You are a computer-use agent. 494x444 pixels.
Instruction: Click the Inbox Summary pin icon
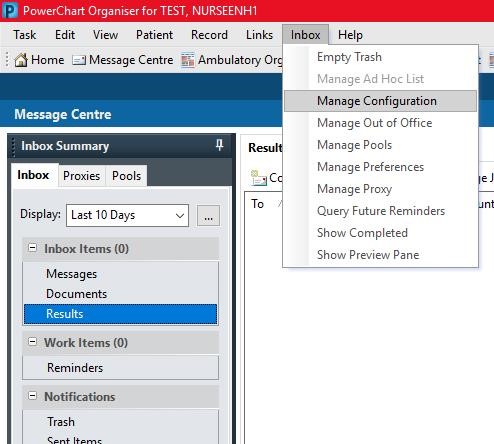(x=219, y=145)
